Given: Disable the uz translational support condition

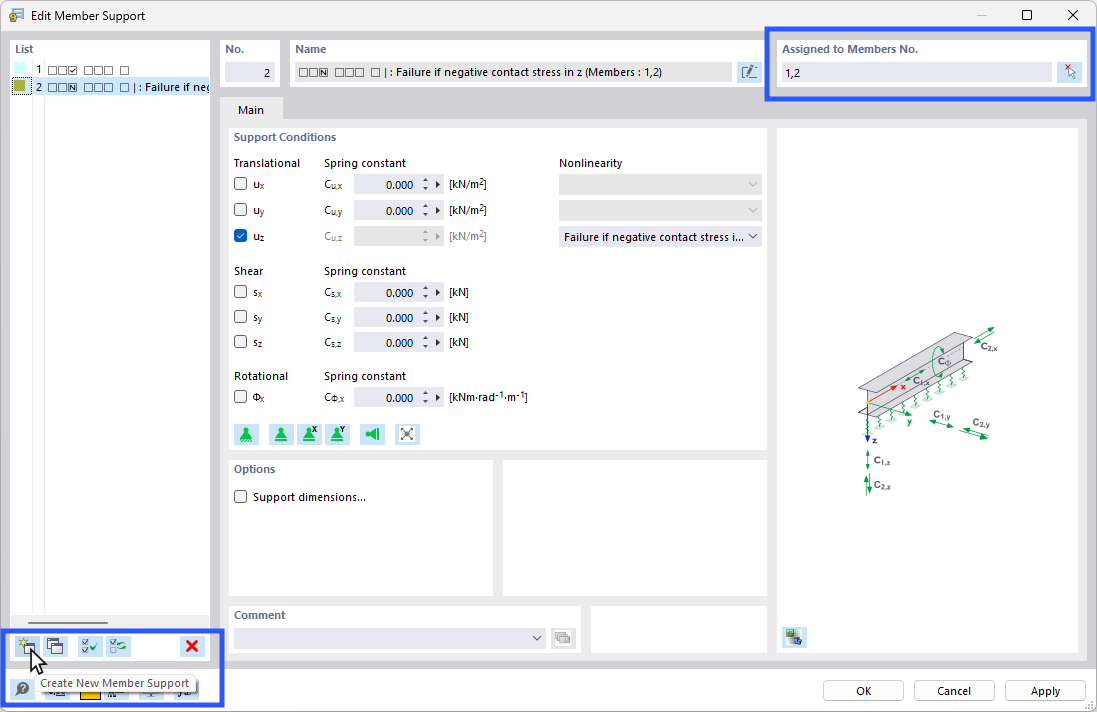Looking at the screenshot, I should (240, 236).
